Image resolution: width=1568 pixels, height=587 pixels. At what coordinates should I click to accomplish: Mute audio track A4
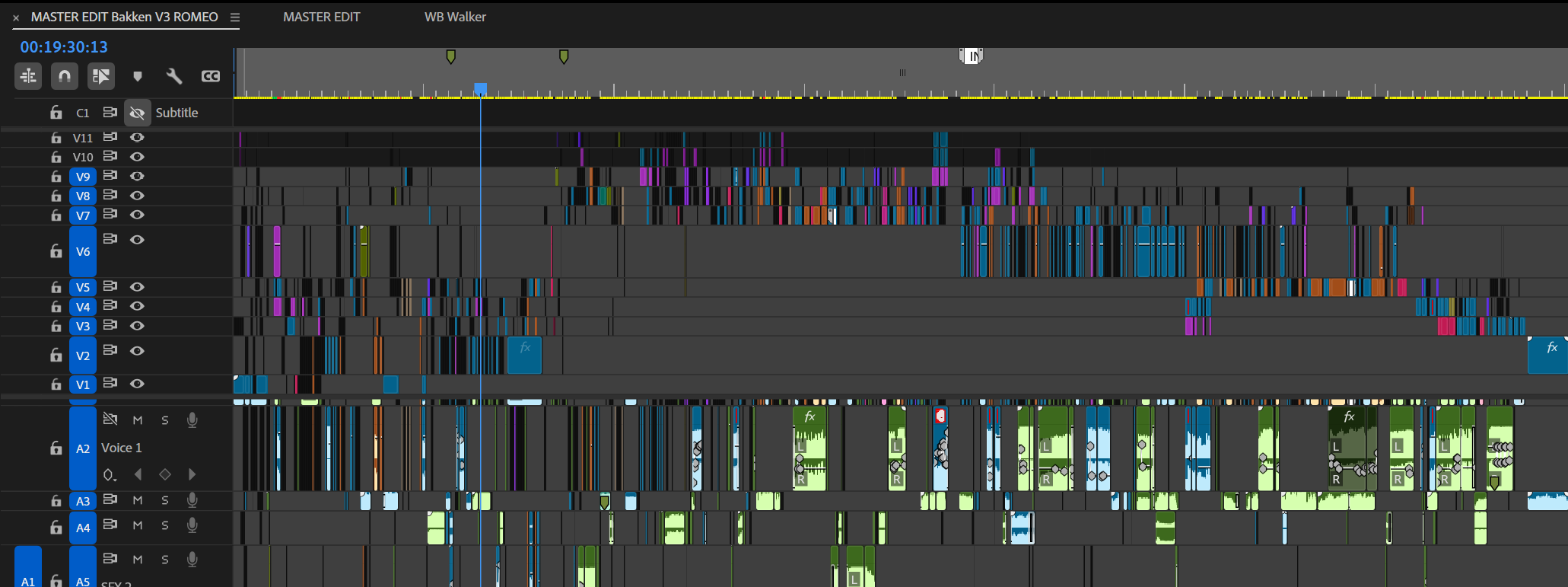pyautogui.click(x=138, y=525)
